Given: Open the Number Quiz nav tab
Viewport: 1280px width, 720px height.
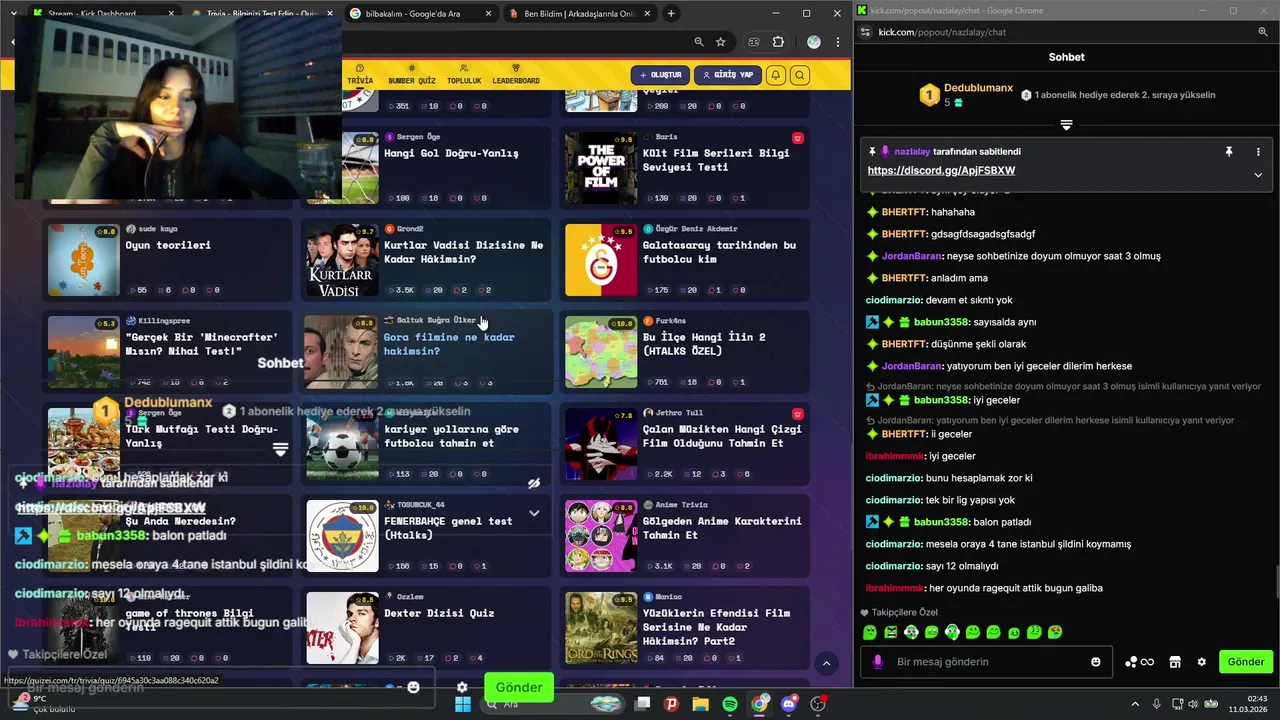Looking at the screenshot, I should [412, 76].
